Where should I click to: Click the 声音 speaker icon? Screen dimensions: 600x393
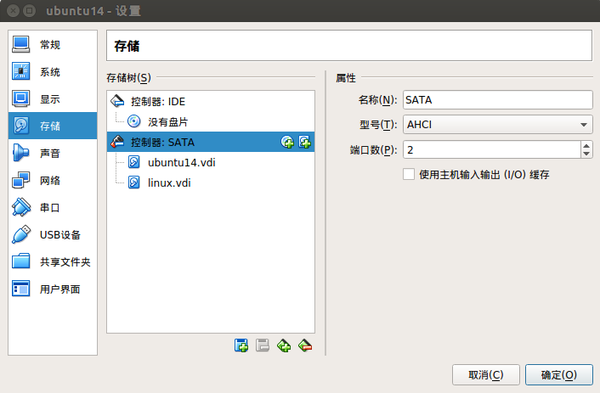click(21, 153)
